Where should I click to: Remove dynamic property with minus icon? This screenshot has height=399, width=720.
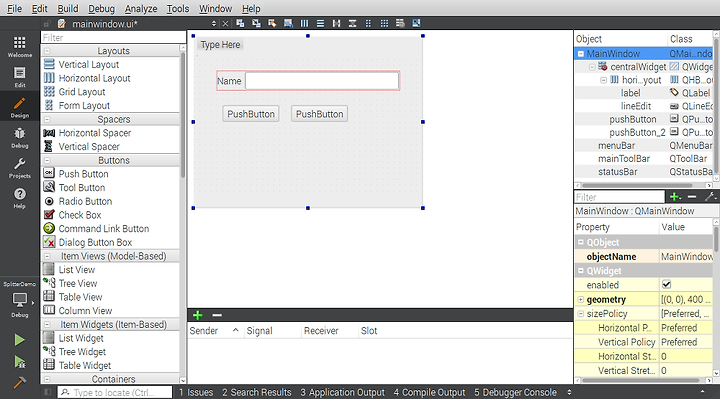[692, 197]
